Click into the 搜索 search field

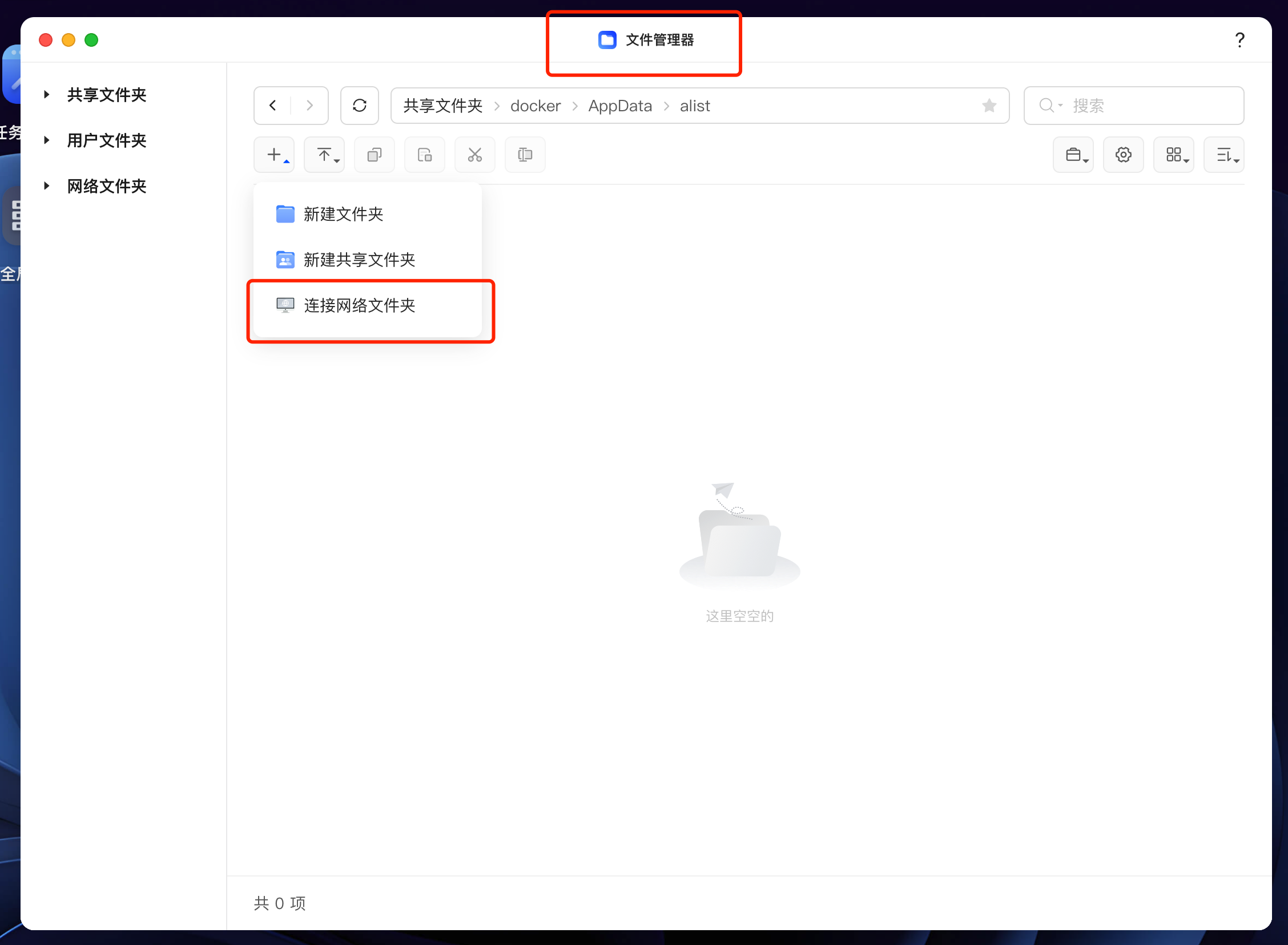(x=1133, y=106)
